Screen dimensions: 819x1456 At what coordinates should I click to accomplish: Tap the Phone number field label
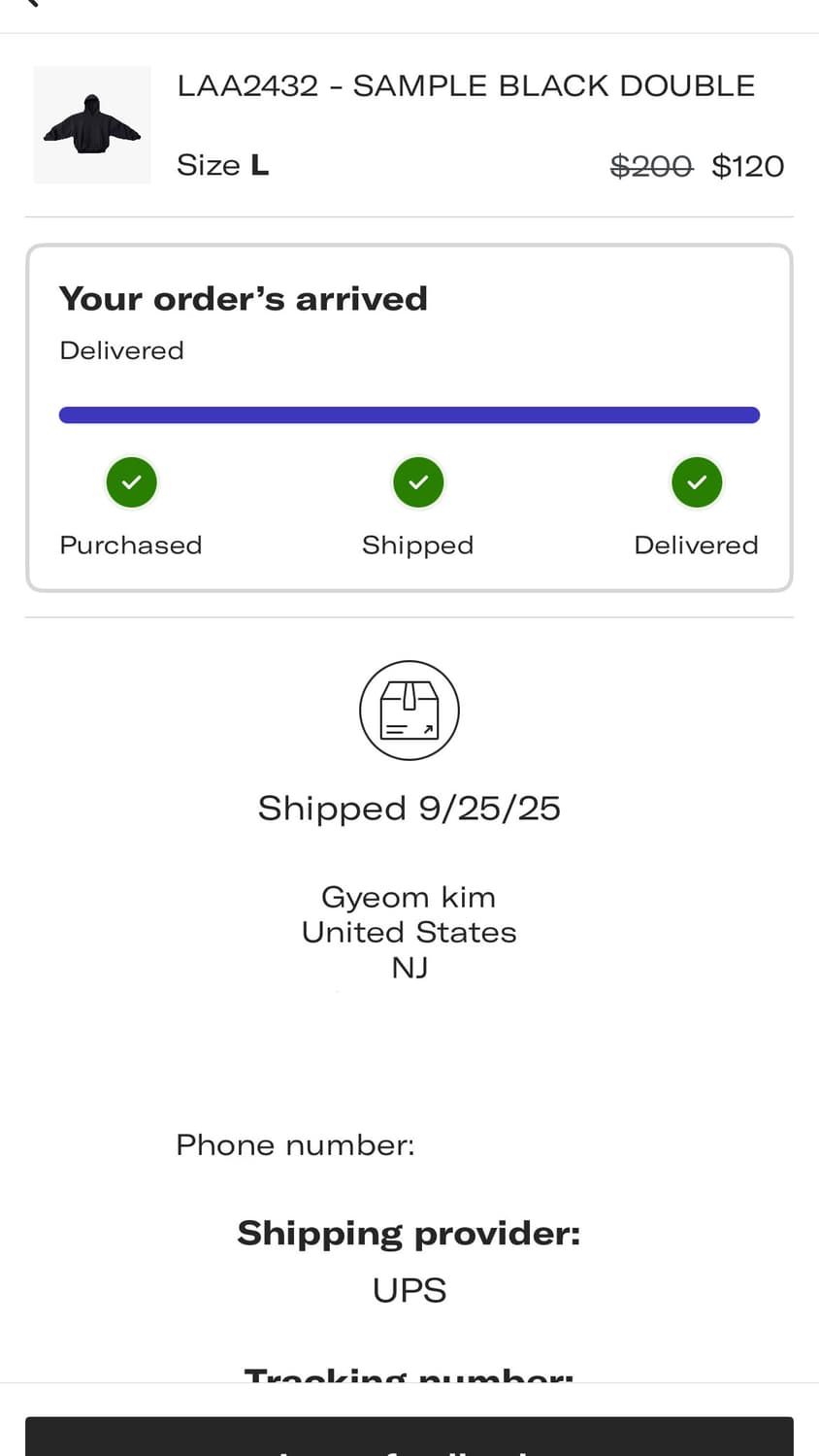point(295,1145)
